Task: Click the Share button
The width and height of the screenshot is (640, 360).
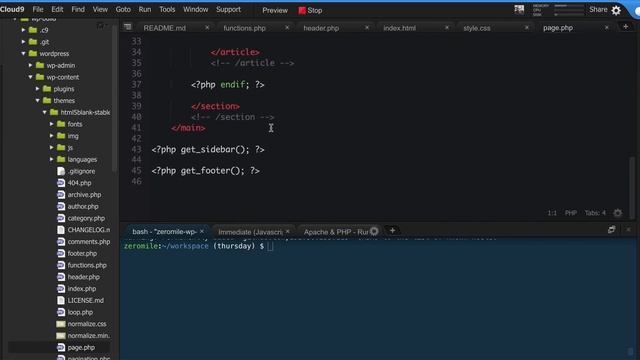Action: tap(598, 9)
